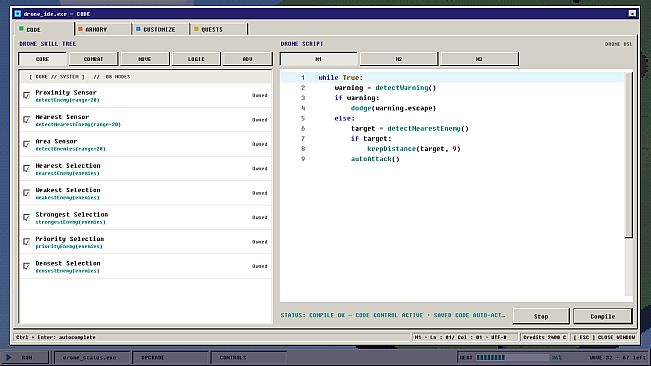
Task: Switch to script slot M3
Action: (x=479, y=59)
